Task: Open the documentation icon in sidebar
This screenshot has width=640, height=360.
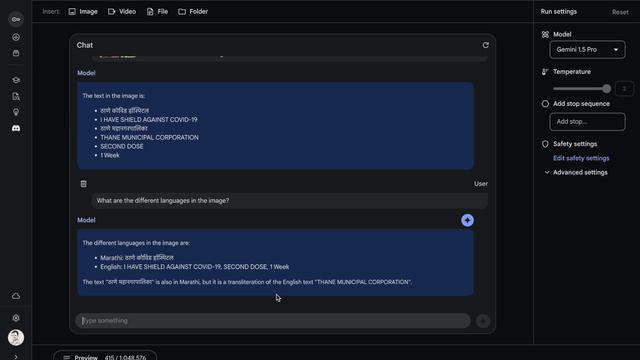Action: [16, 96]
